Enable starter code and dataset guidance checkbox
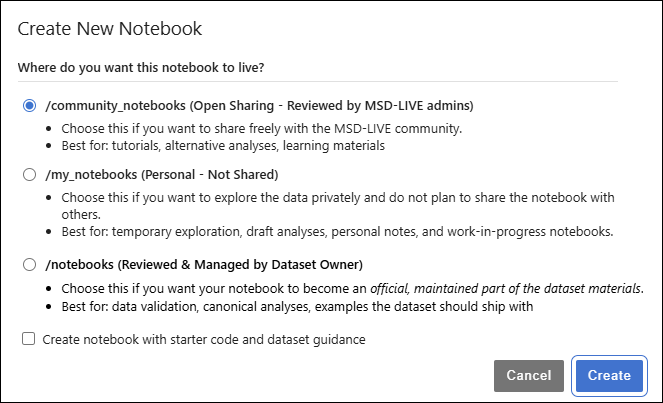The image size is (663, 403). tap(28, 339)
